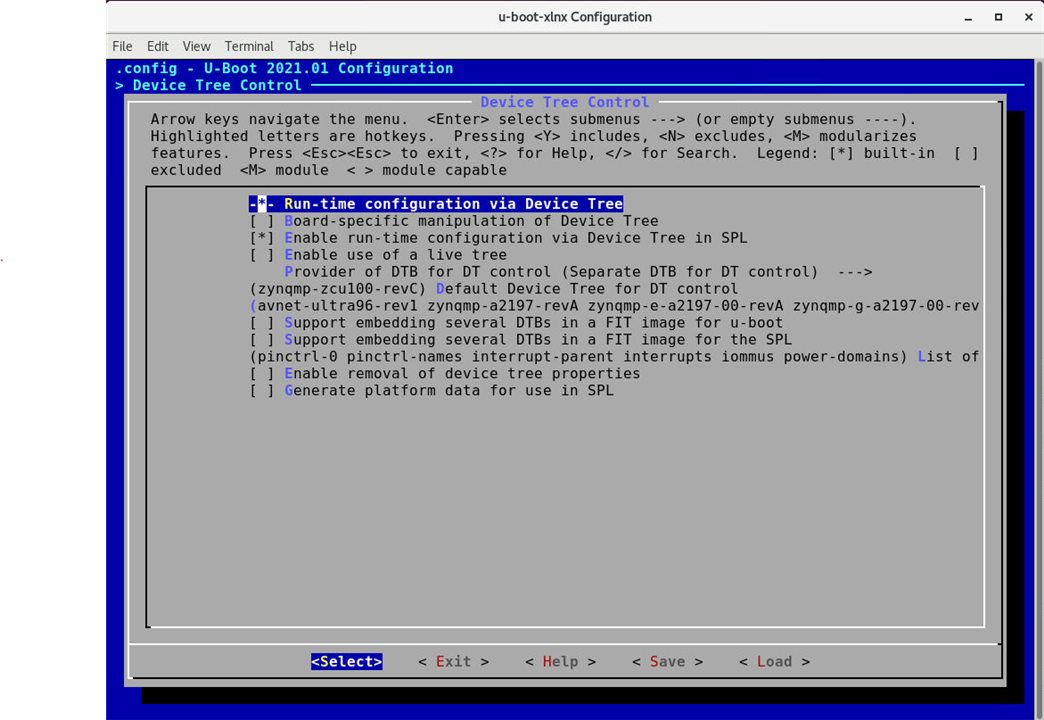Select Default Device Tree for DT control entry

click(x=586, y=289)
